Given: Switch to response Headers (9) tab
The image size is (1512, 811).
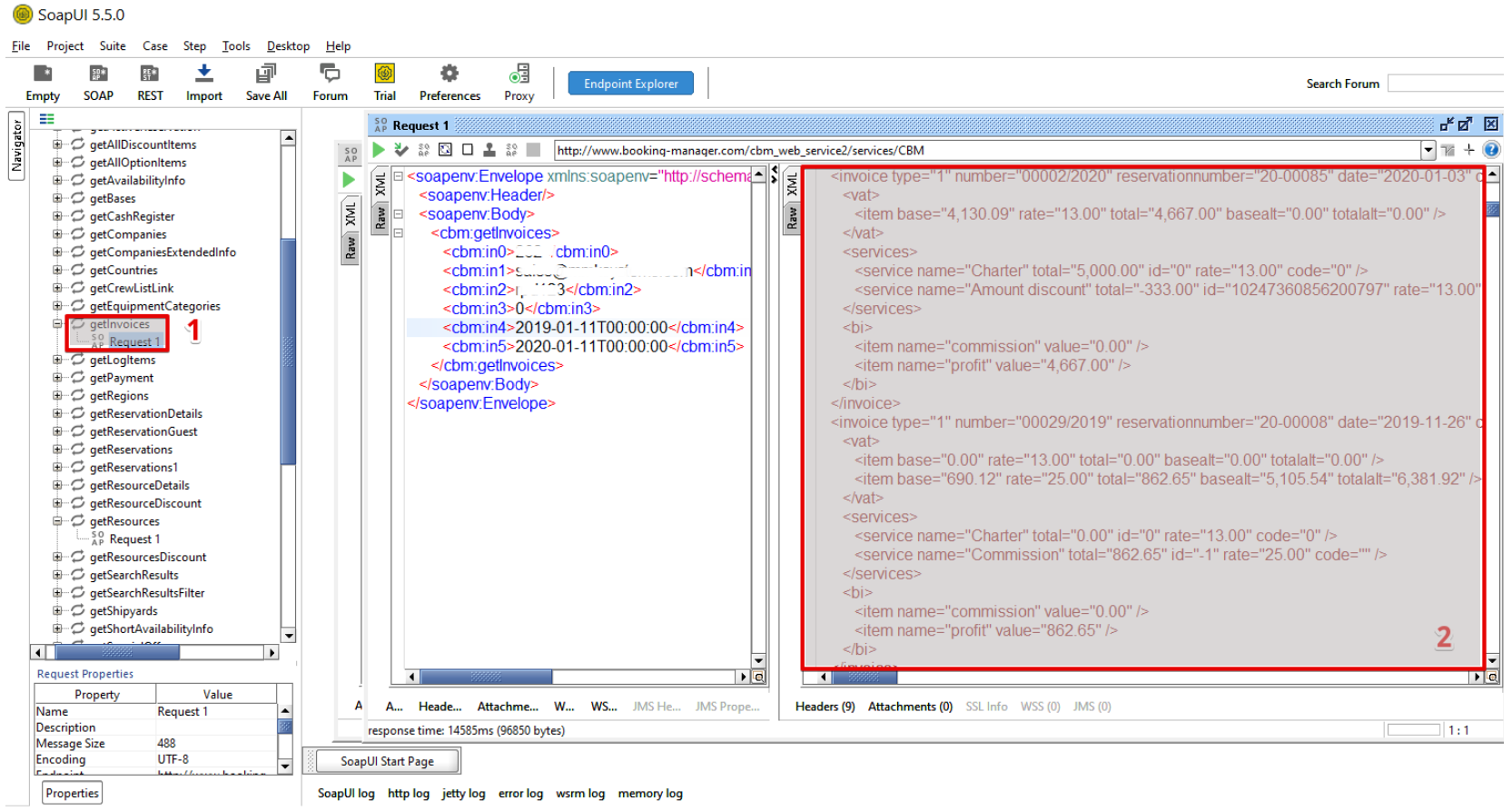Looking at the screenshot, I should coord(825,707).
